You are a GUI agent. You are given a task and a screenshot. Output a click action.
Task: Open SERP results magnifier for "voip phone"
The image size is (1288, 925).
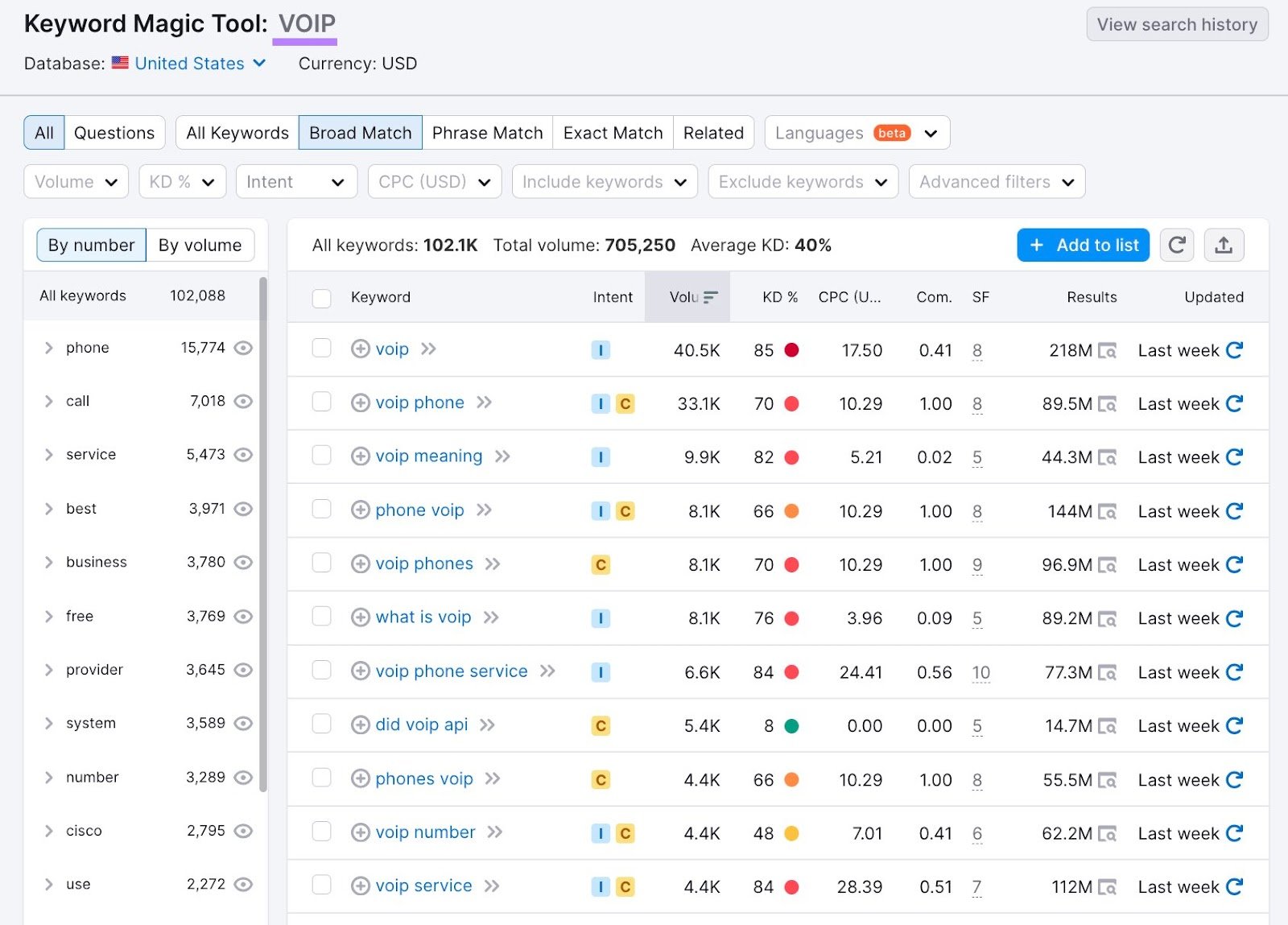point(1109,404)
